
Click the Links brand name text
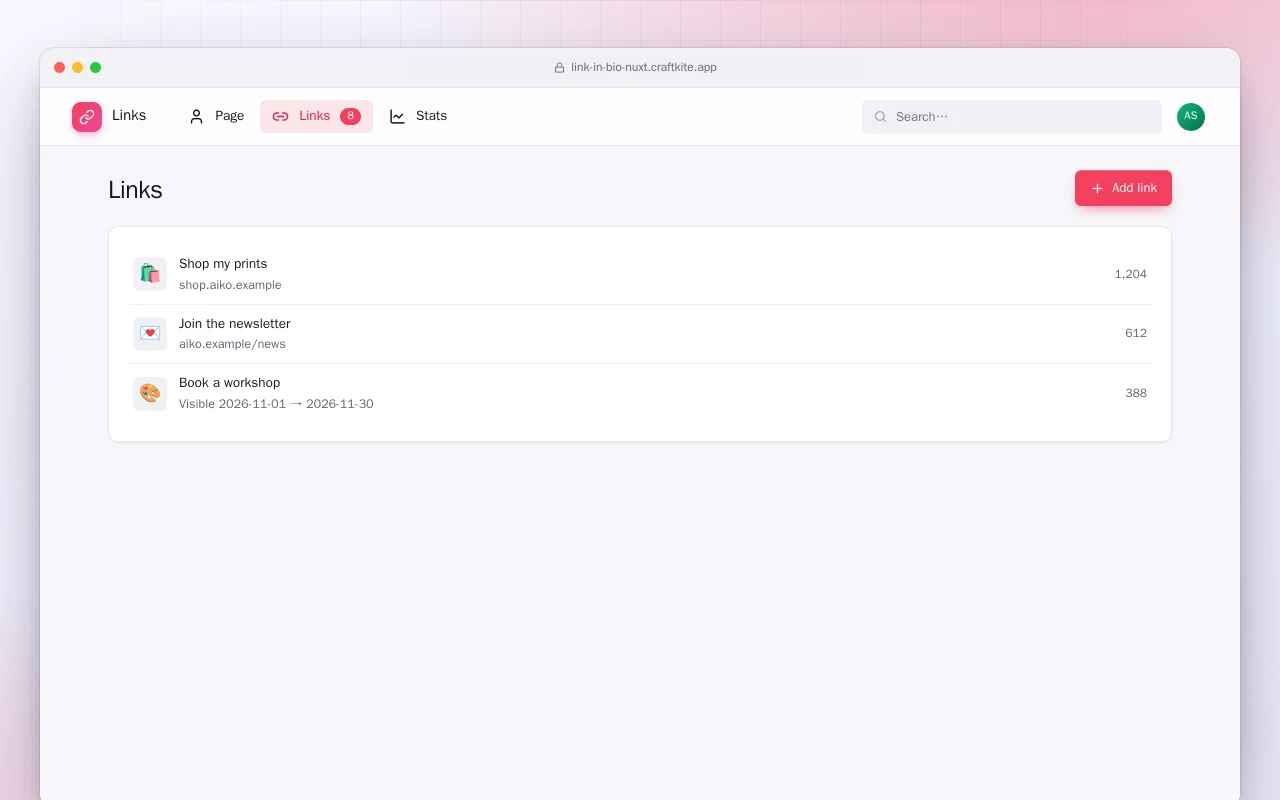(x=129, y=116)
